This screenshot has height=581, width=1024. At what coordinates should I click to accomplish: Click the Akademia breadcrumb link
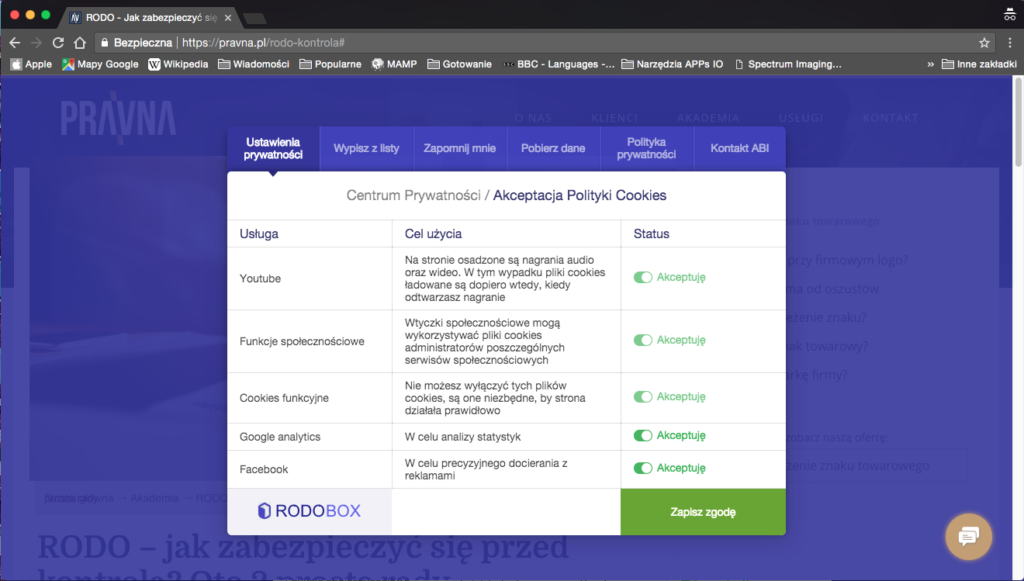154,498
